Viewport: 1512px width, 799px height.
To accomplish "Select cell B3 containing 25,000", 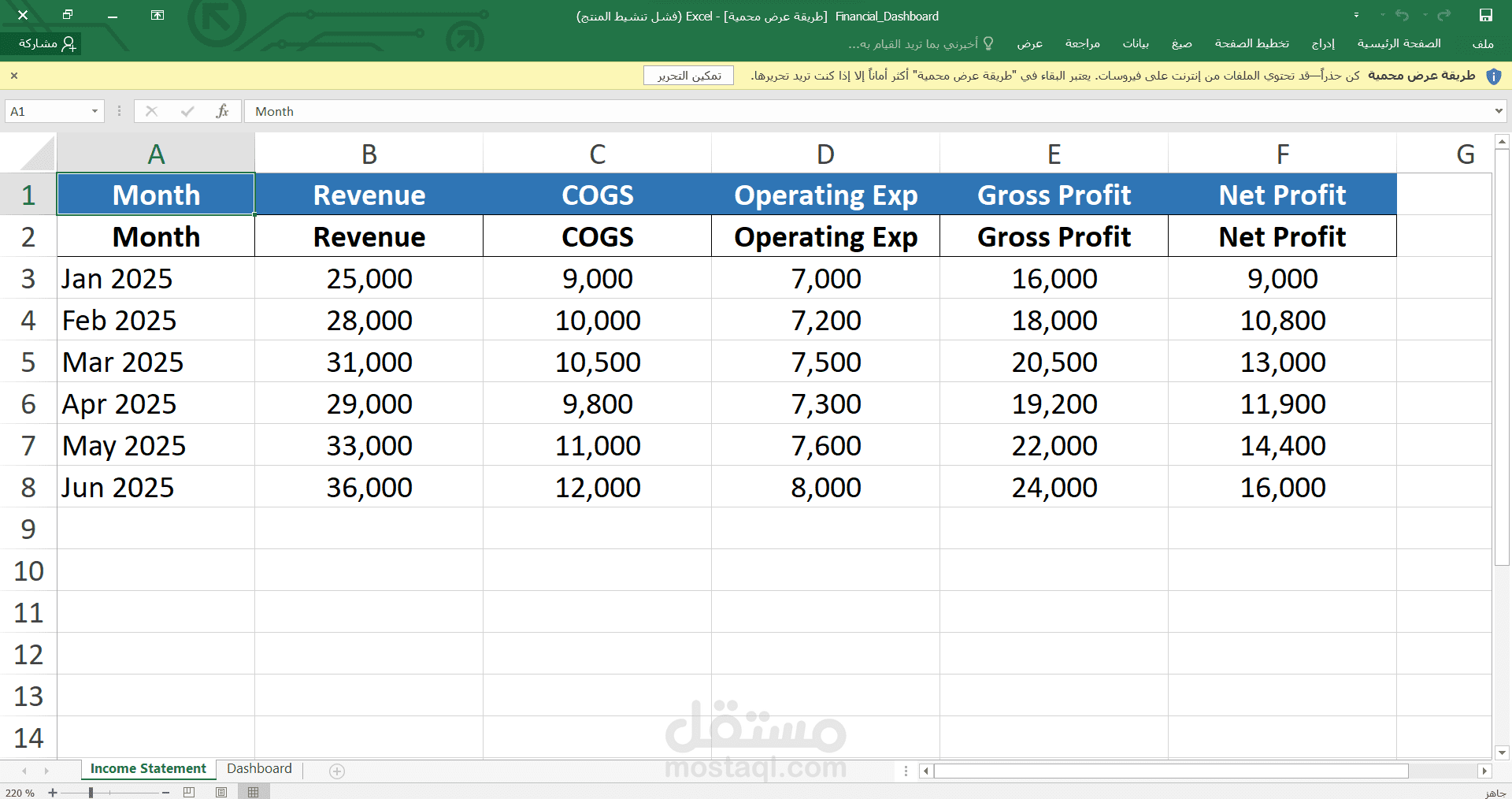I will click(x=369, y=278).
